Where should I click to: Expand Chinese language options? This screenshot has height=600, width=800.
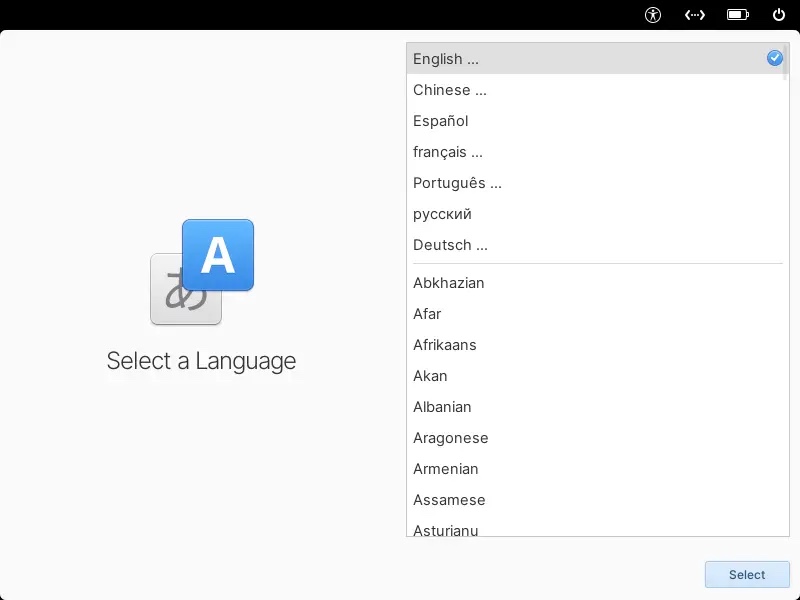click(450, 90)
